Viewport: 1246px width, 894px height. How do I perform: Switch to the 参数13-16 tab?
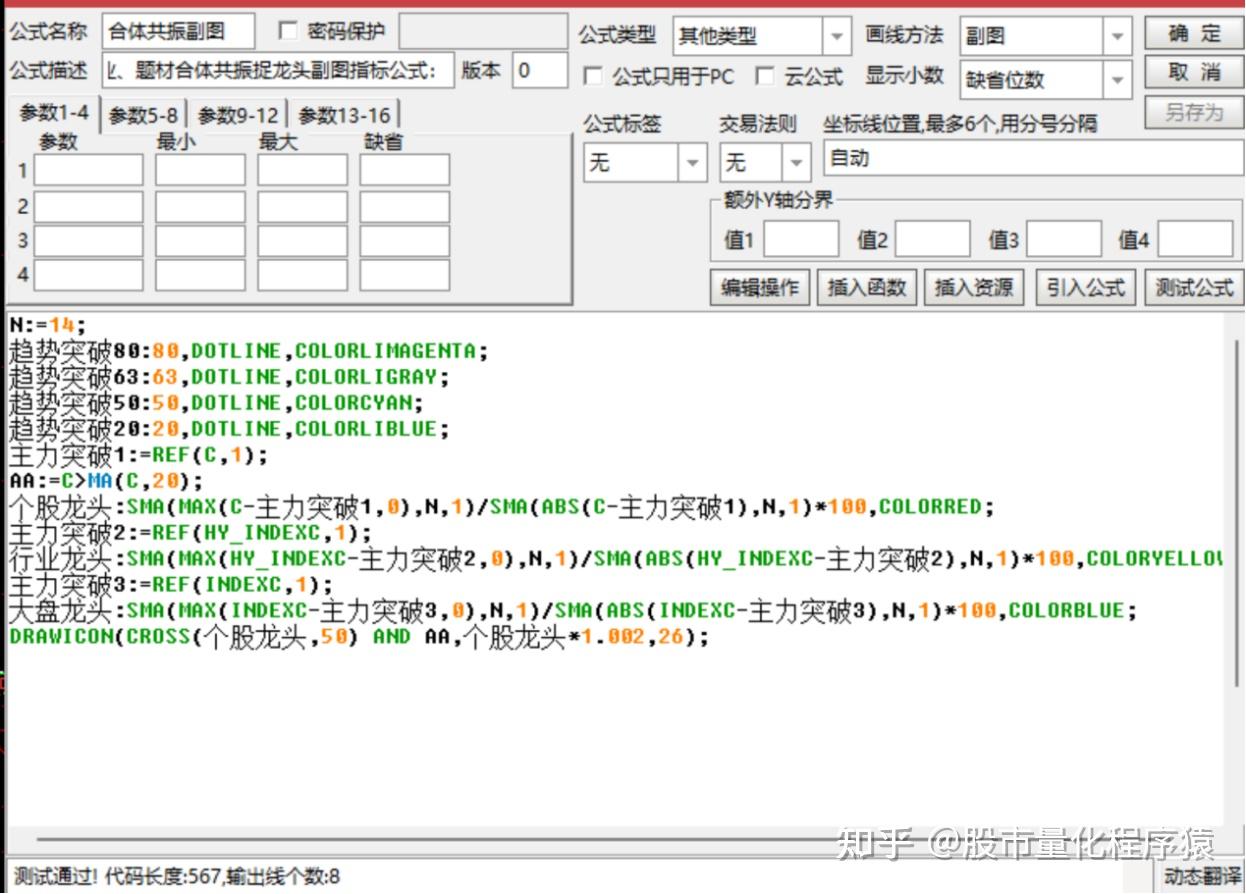[344, 116]
